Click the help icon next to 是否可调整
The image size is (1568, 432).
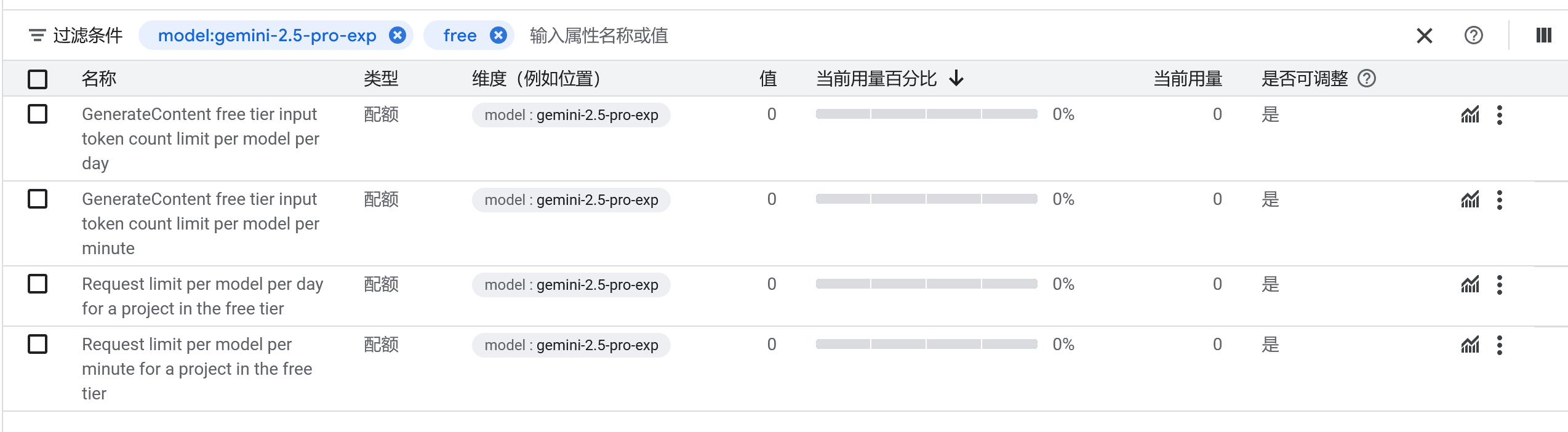(1367, 79)
